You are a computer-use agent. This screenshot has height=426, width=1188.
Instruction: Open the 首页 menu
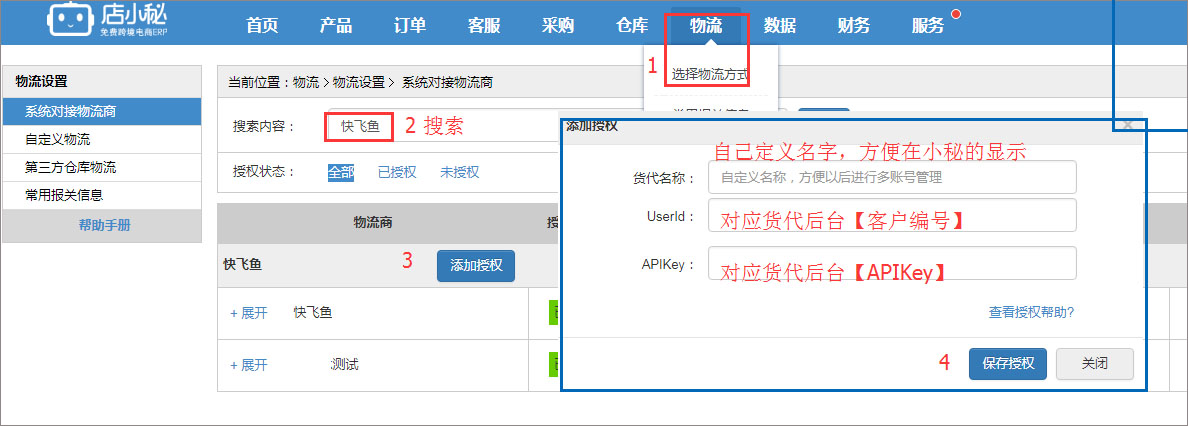click(x=262, y=25)
